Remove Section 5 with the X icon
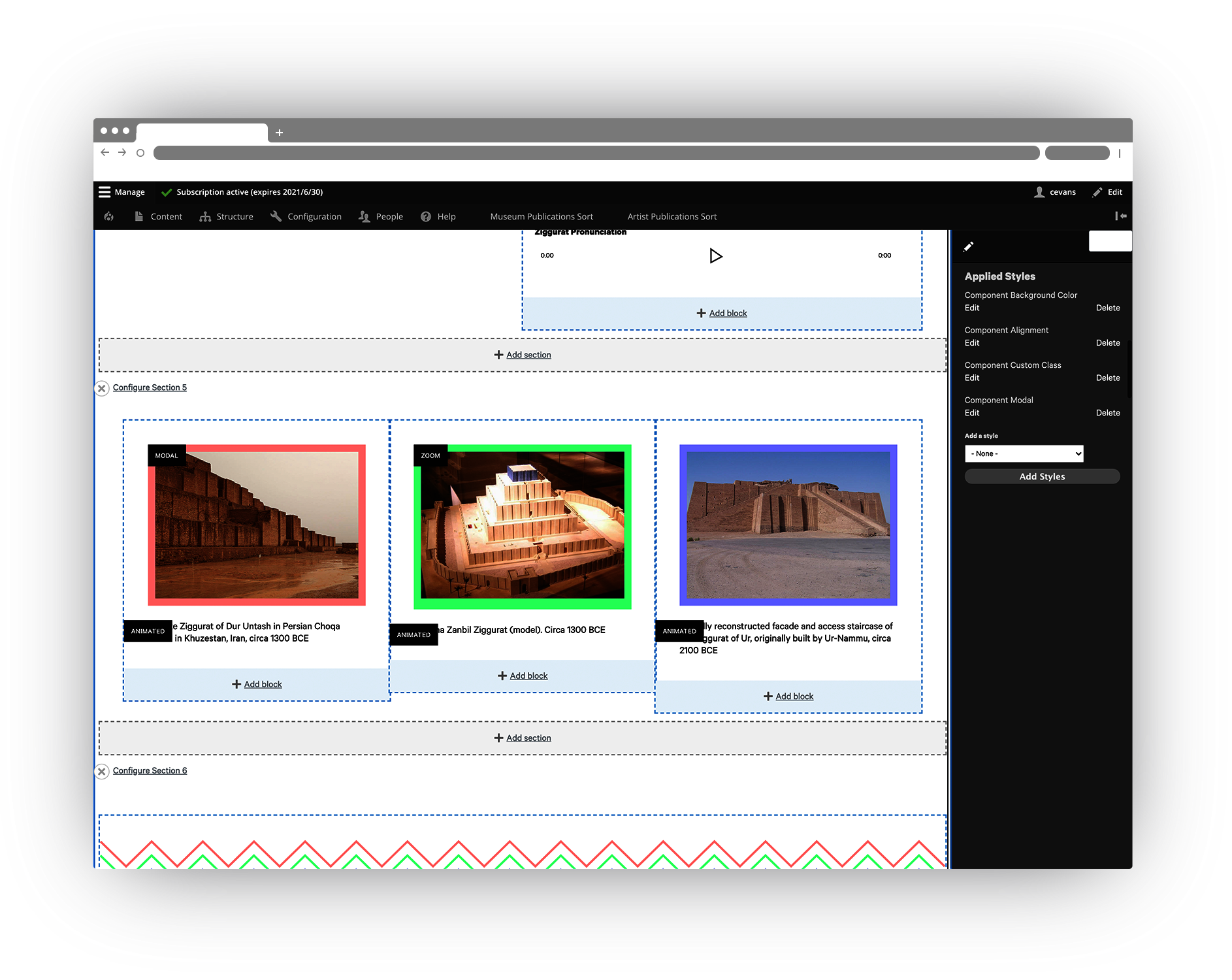The width and height of the screenshot is (1232, 980). point(102,389)
